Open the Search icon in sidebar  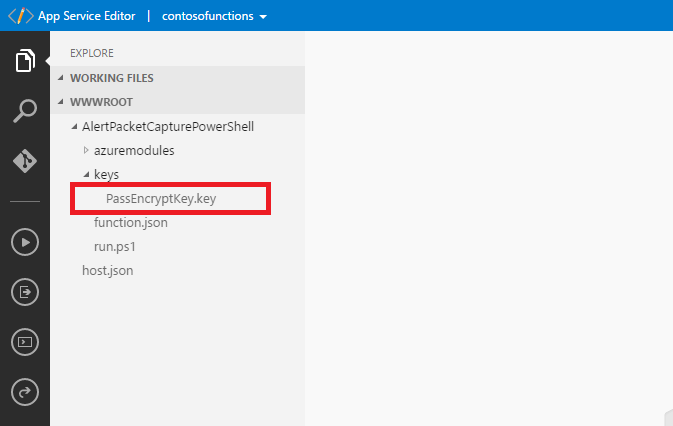click(x=25, y=111)
